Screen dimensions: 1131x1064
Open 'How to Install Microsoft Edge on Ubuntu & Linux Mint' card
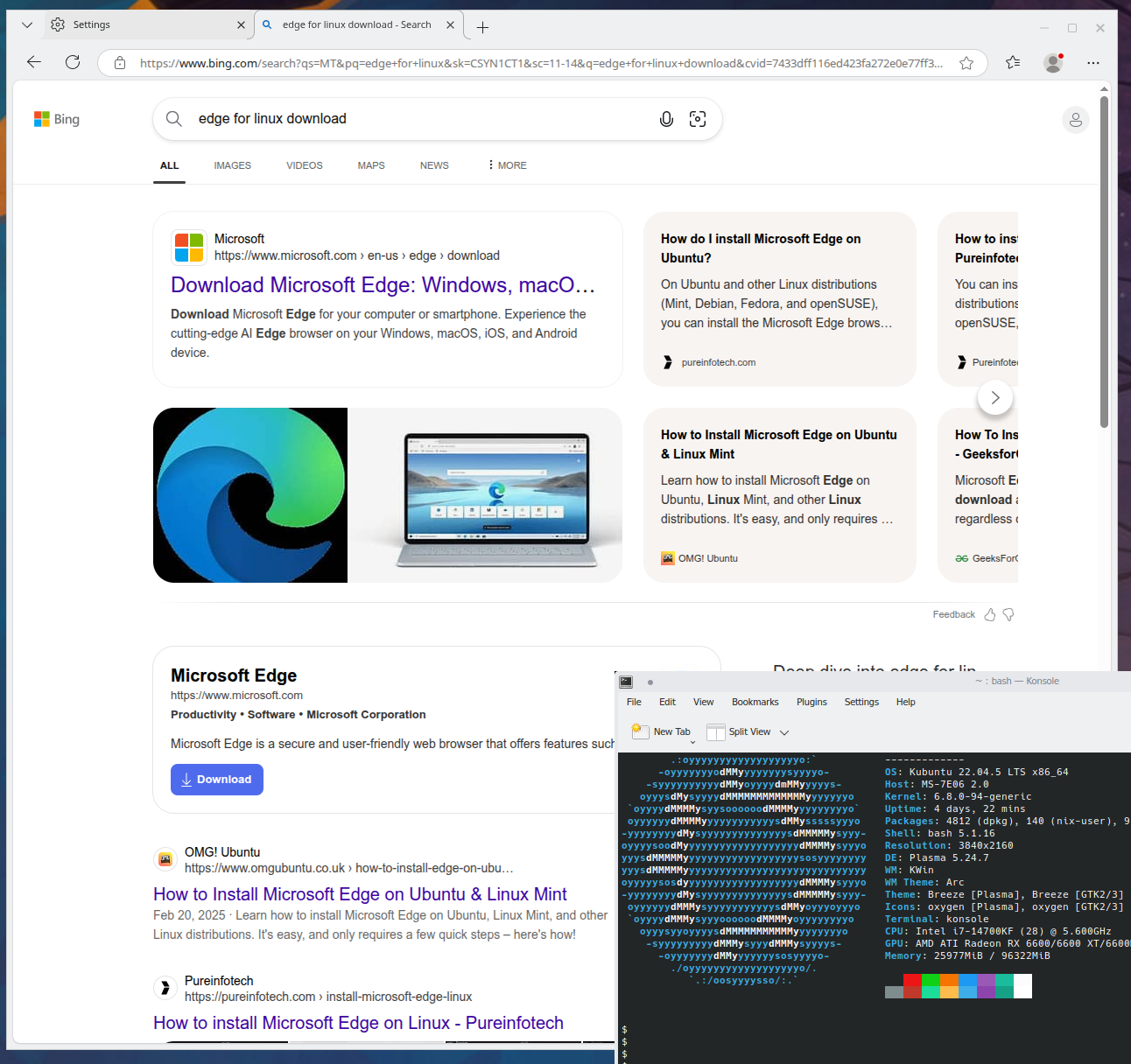coord(780,495)
